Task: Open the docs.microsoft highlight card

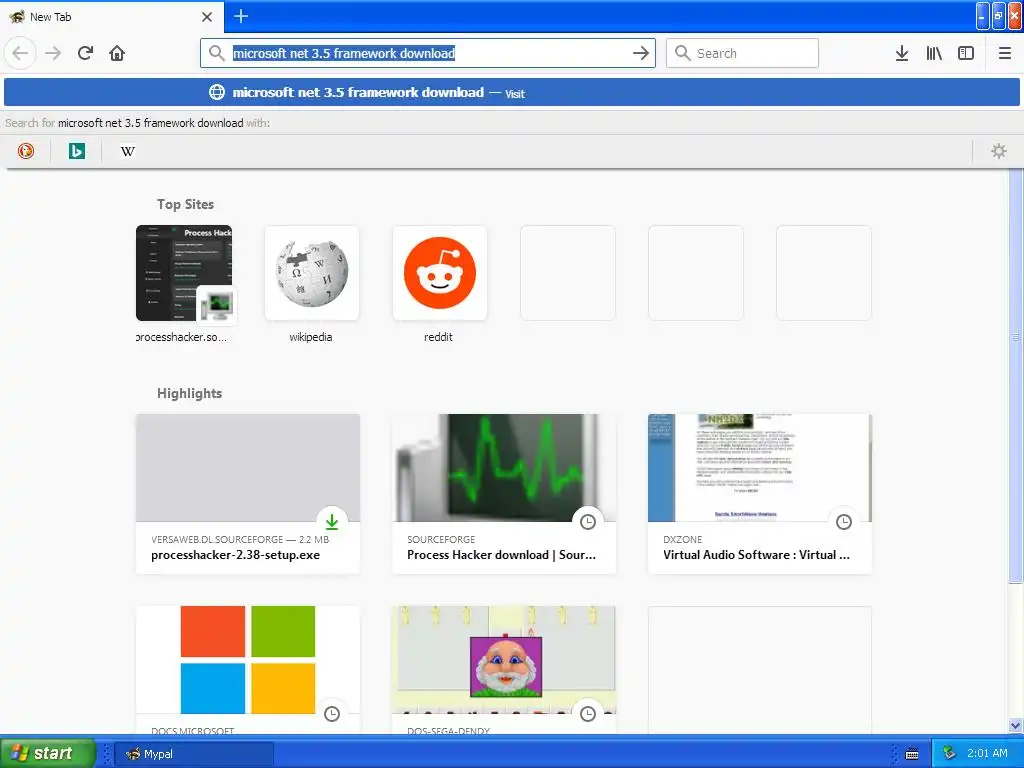Action: click(248, 669)
